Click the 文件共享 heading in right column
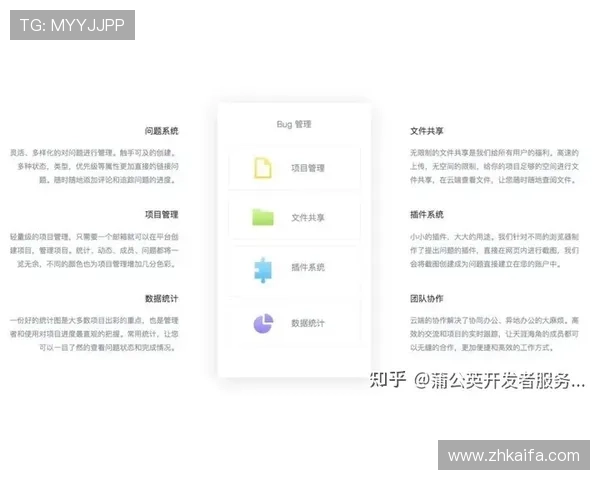 (x=427, y=131)
